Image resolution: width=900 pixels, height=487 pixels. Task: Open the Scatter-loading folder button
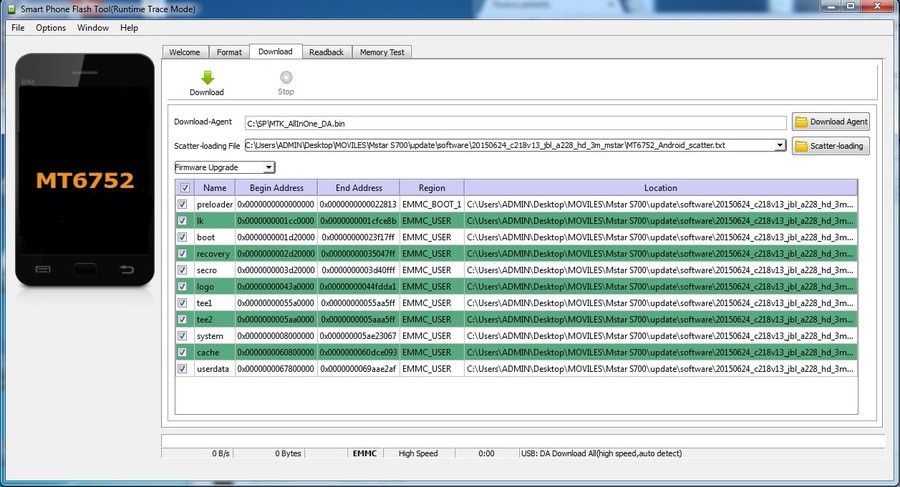tap(831, 146)
